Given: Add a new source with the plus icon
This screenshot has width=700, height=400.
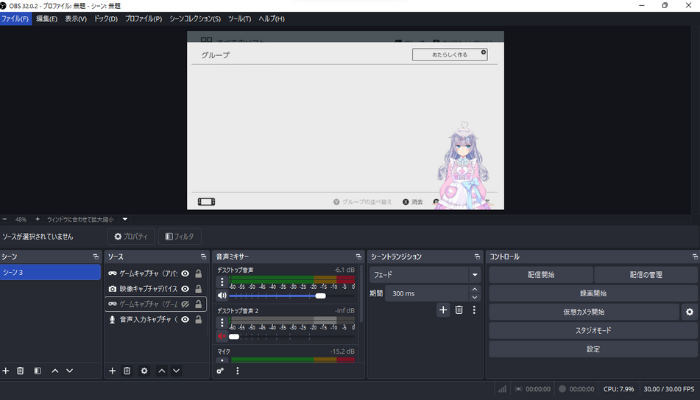Looking at the screenshot, I should (112, 371).
